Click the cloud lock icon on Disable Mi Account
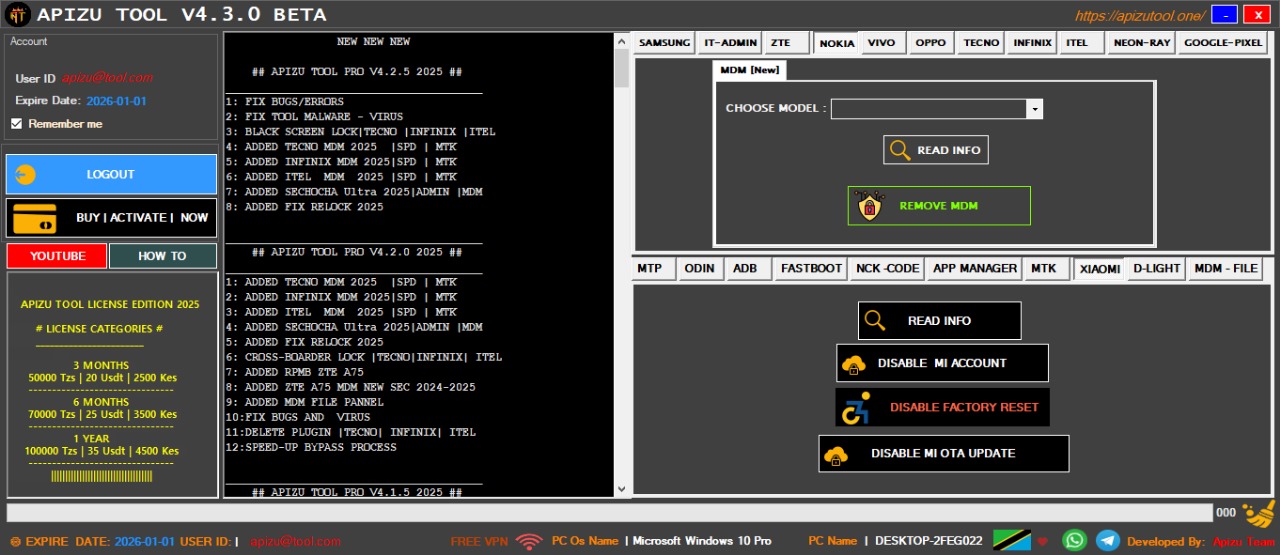 tap(854, 363)
